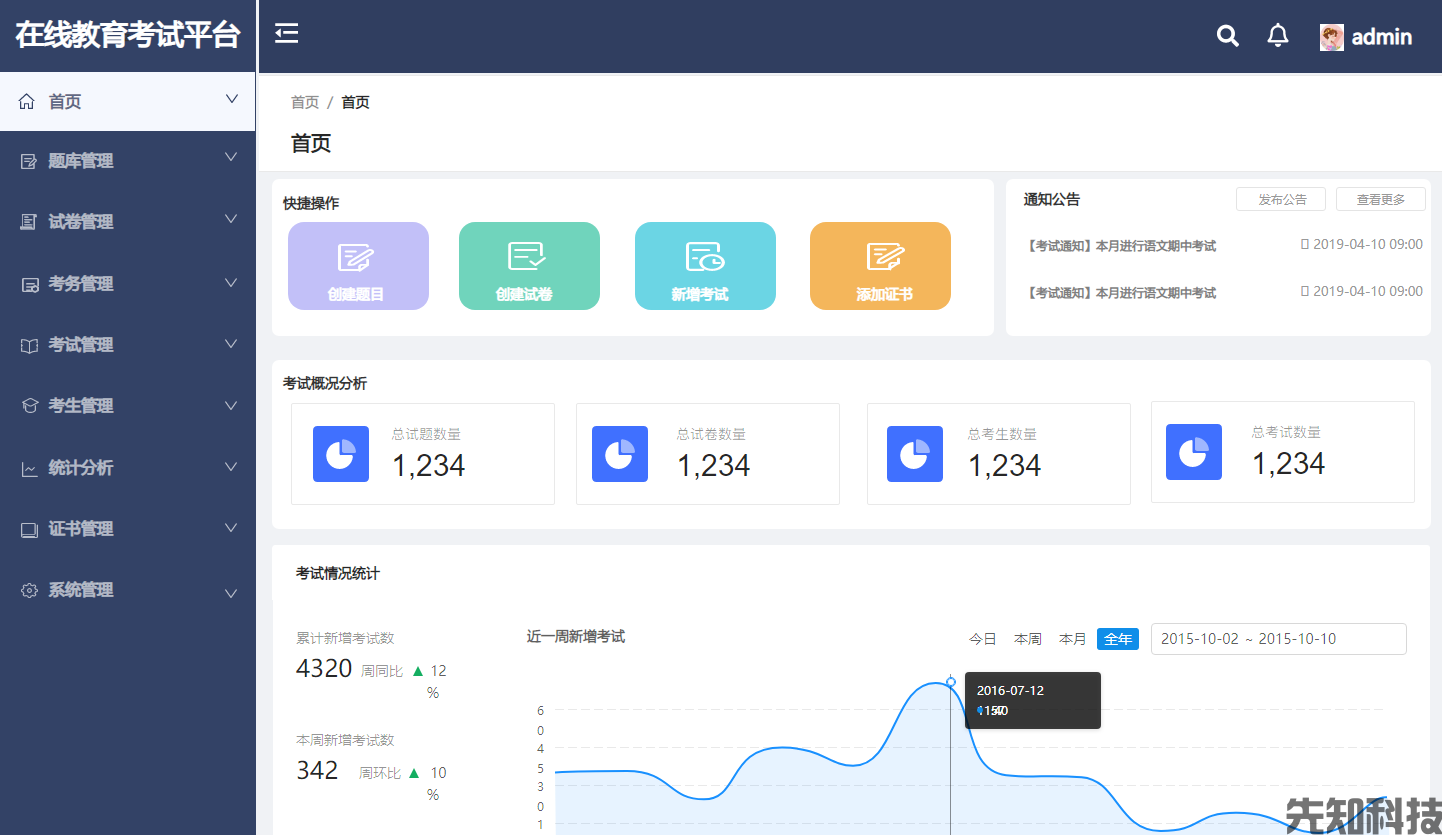1442x835 pixels.
Task: Click the green up arrow beside 周环比
Action: [x=414, y=772]
